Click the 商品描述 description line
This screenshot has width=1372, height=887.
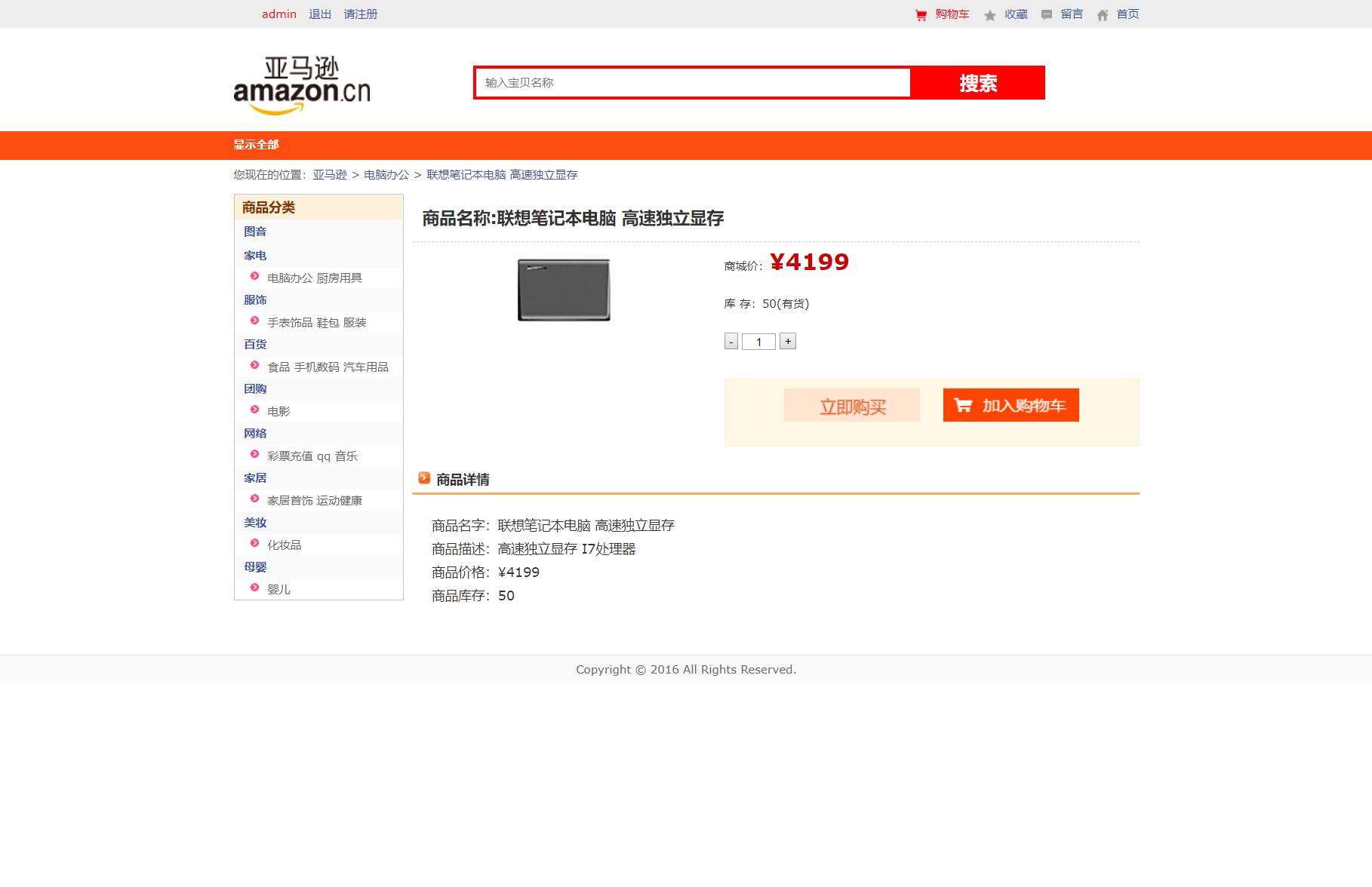[x=534, y=549]
